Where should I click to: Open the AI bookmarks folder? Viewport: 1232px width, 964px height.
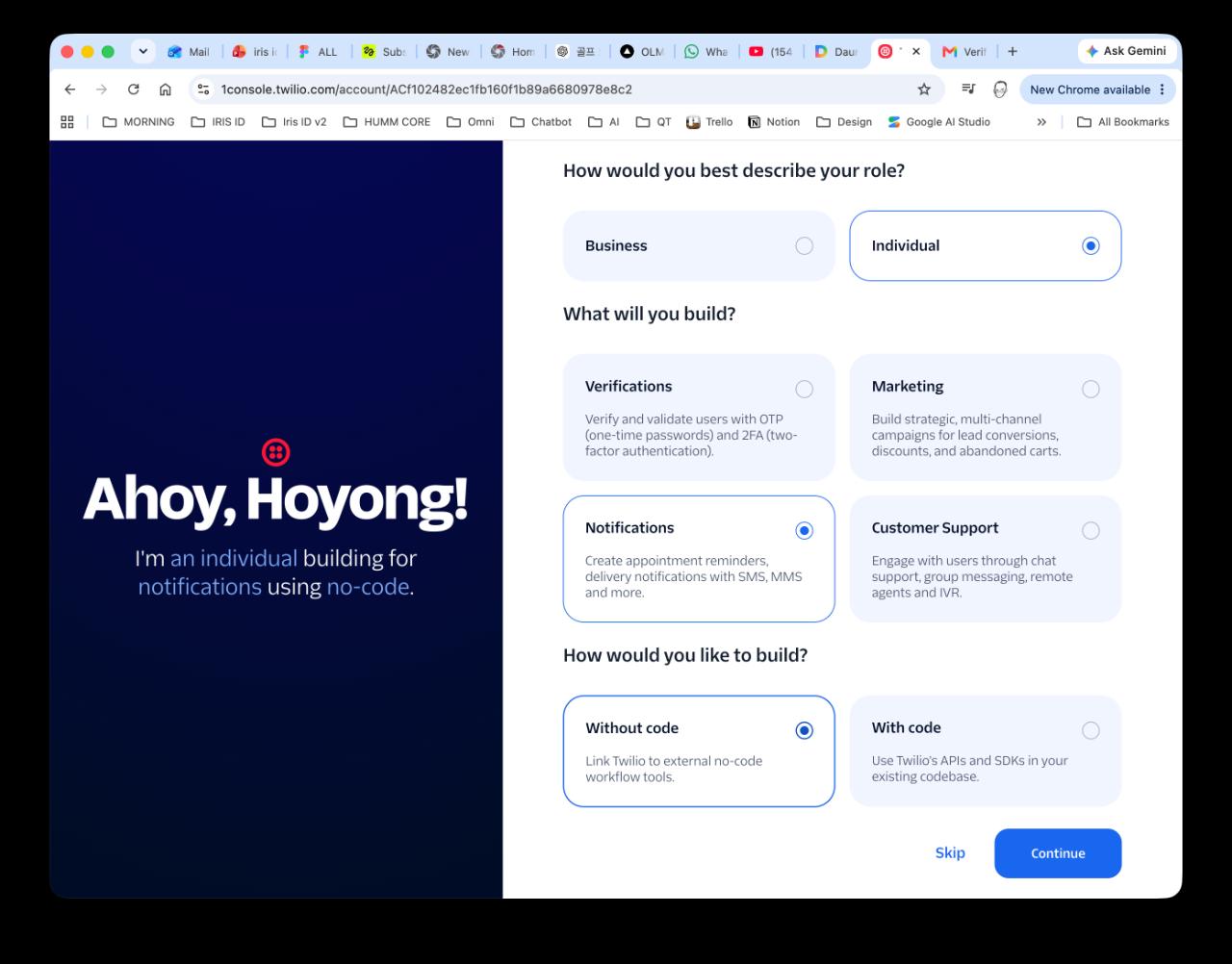coord(604,122)
